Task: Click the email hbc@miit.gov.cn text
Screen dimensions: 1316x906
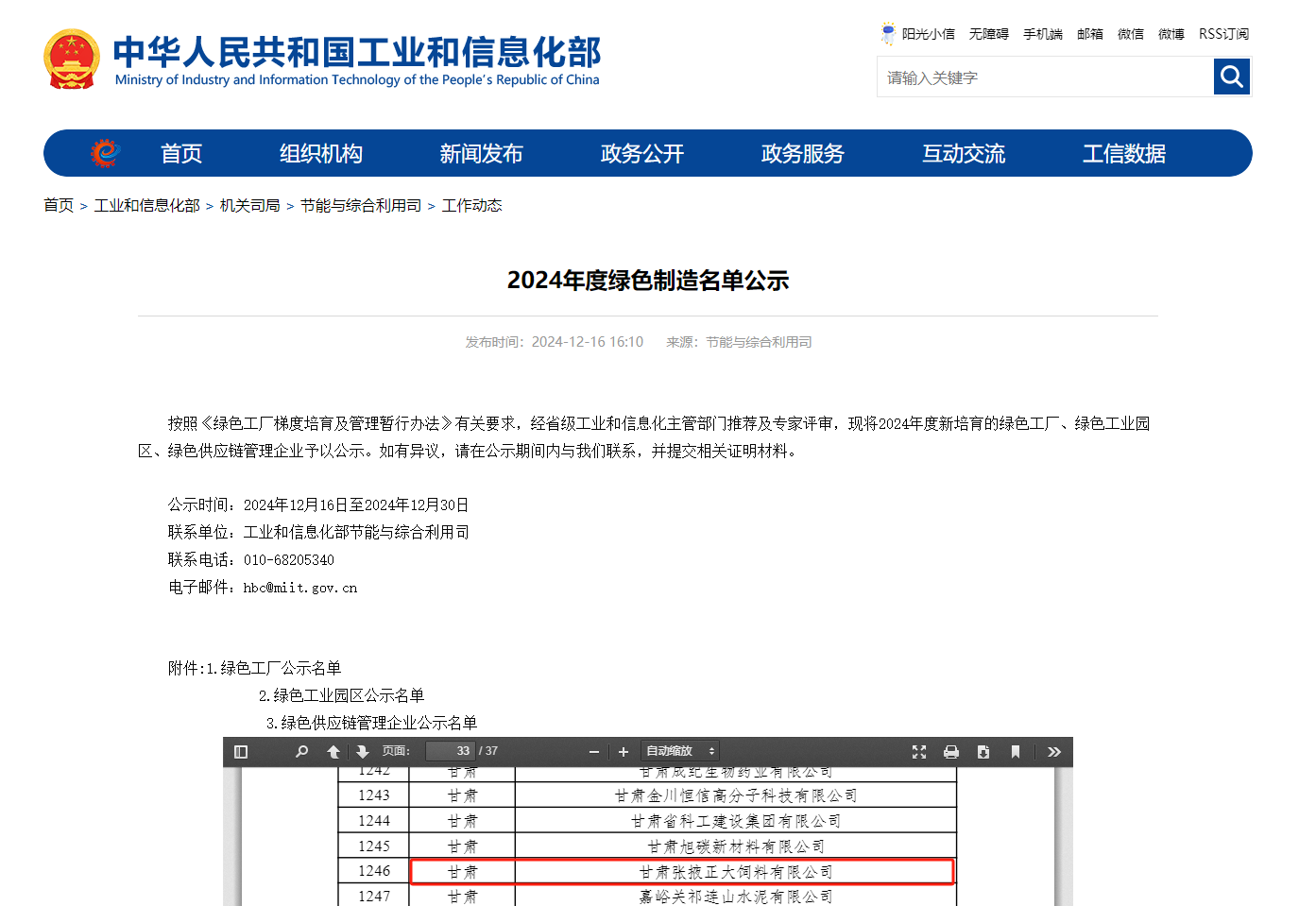Action: click(x=300, y=588)
